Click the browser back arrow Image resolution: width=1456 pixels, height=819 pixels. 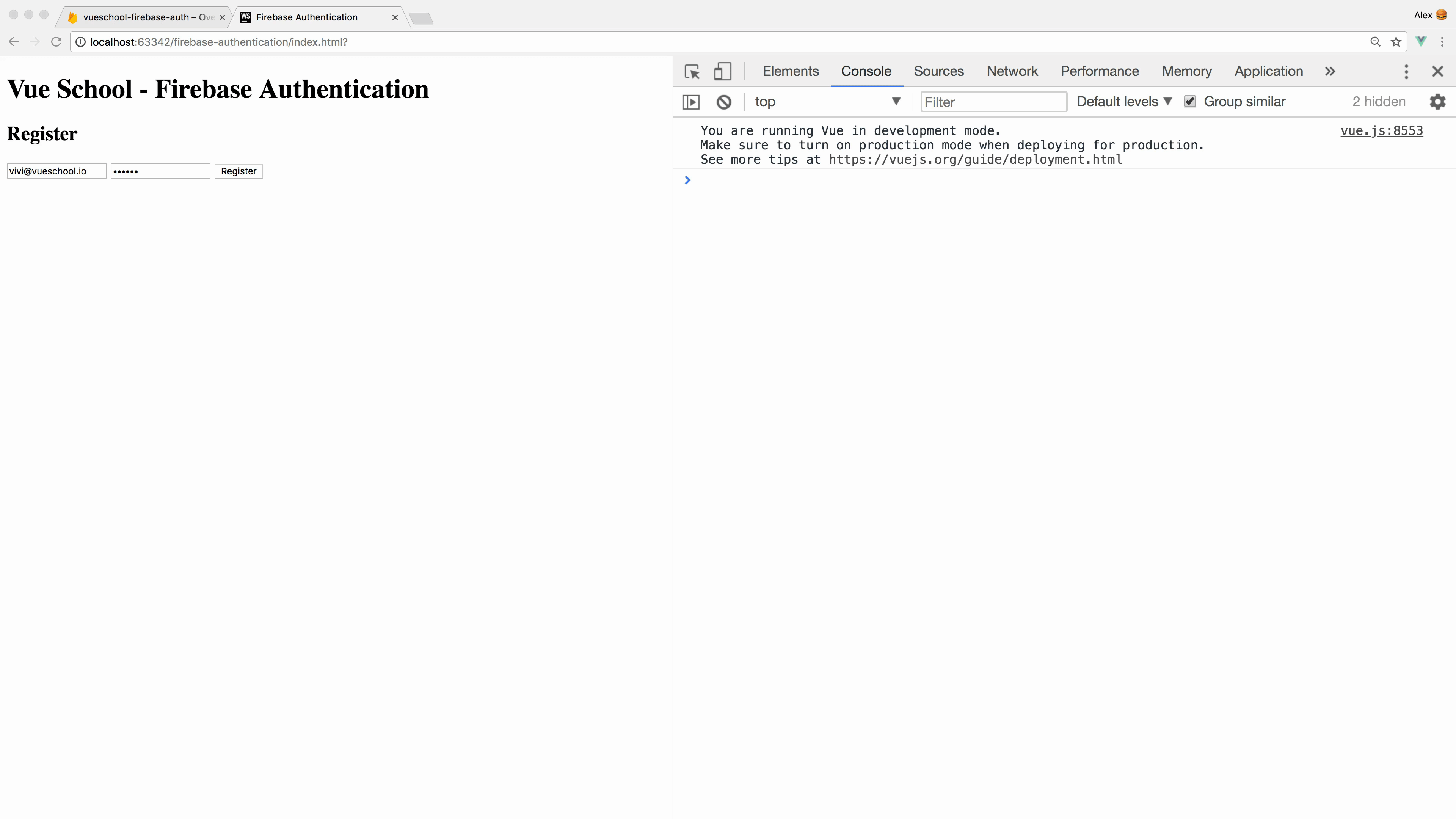point(14,42)
